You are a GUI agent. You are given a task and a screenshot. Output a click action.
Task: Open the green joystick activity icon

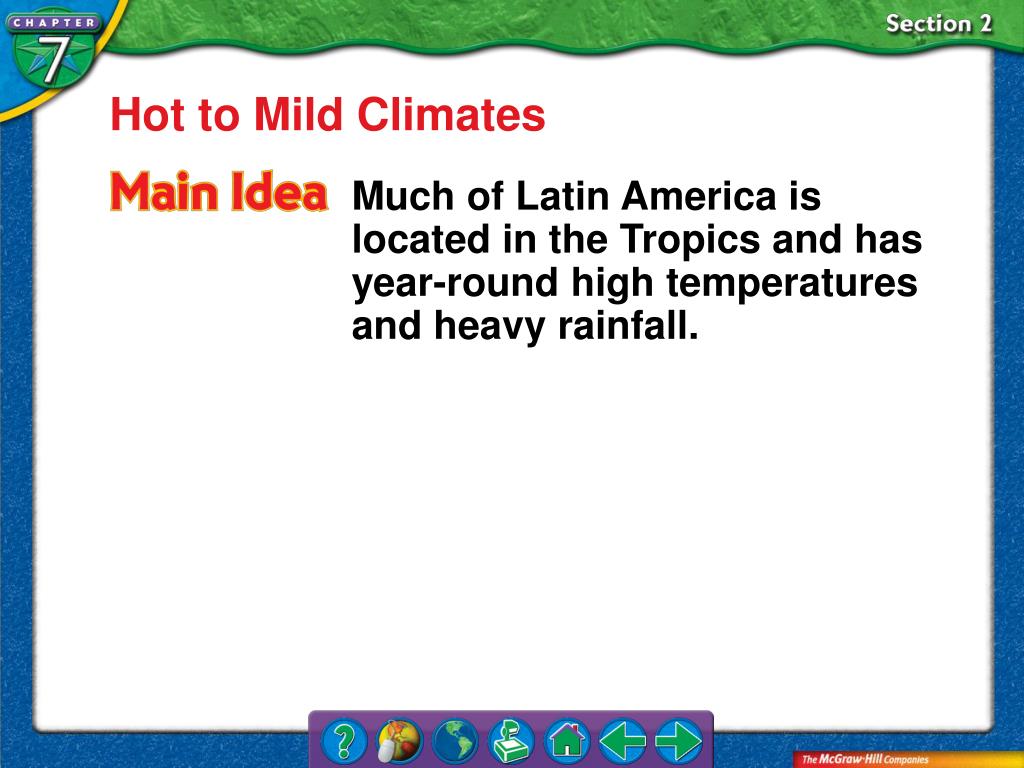tap(511, 741)
